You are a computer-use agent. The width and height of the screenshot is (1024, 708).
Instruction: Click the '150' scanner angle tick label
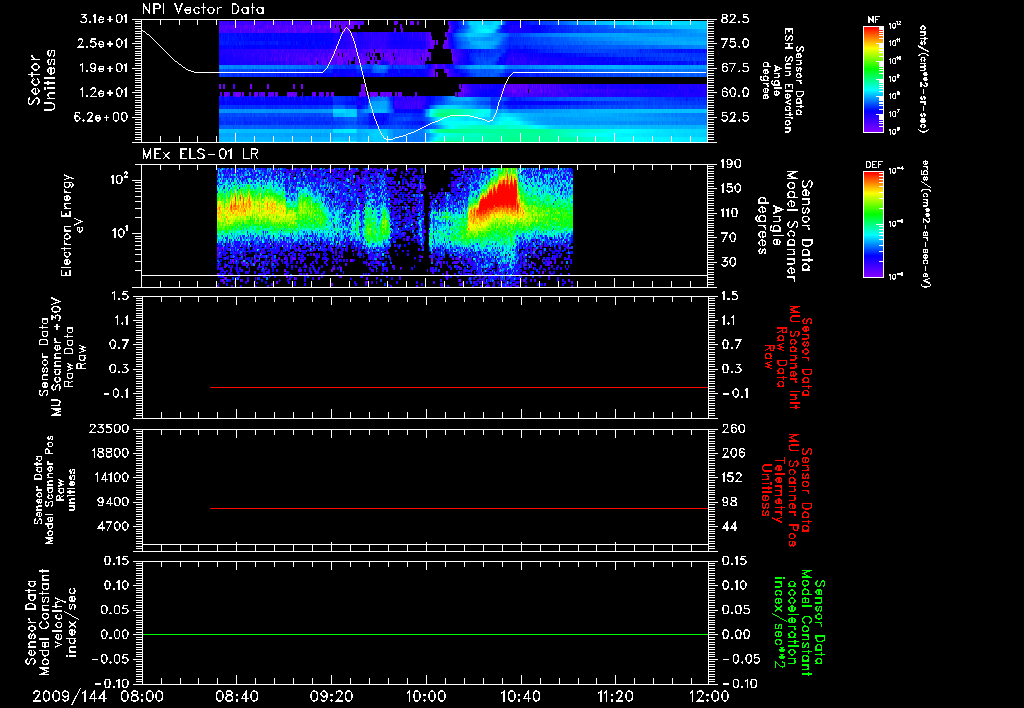coord(732,189)
